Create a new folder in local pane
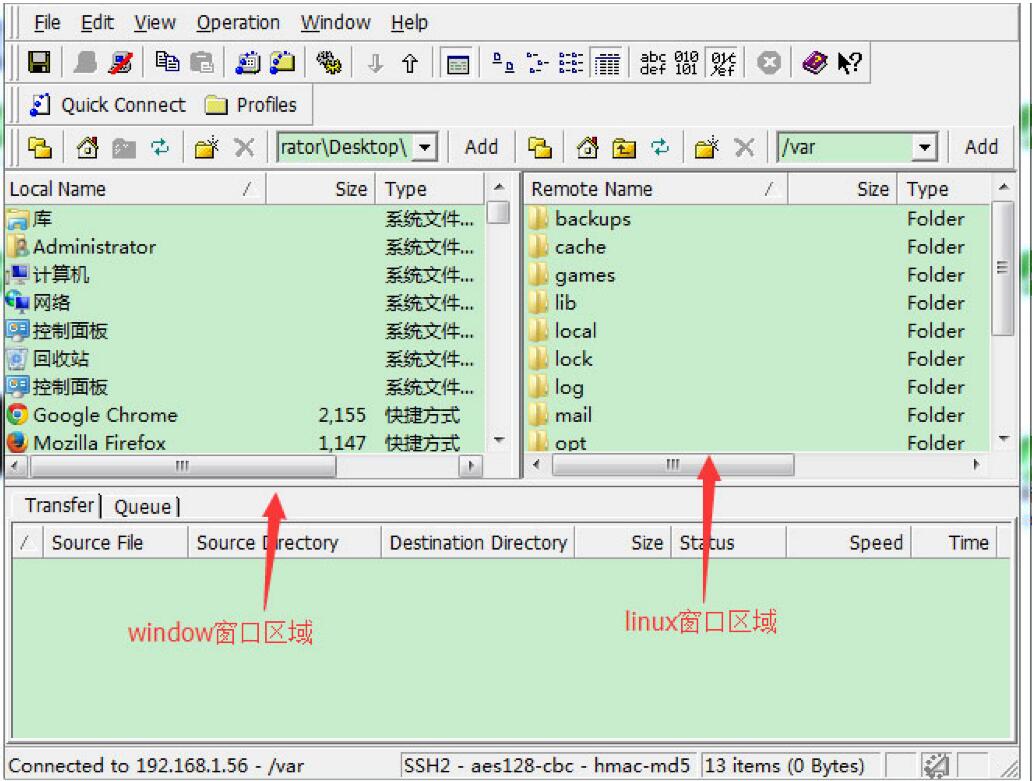The width and height of the screenshot is (1032, 781). click(x=207, y=148)
